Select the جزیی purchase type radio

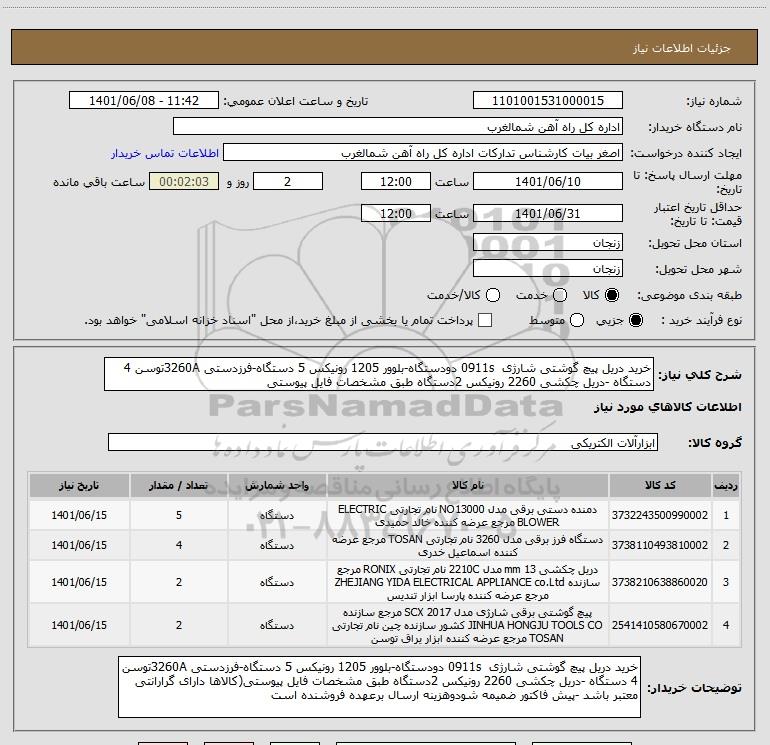635,320
